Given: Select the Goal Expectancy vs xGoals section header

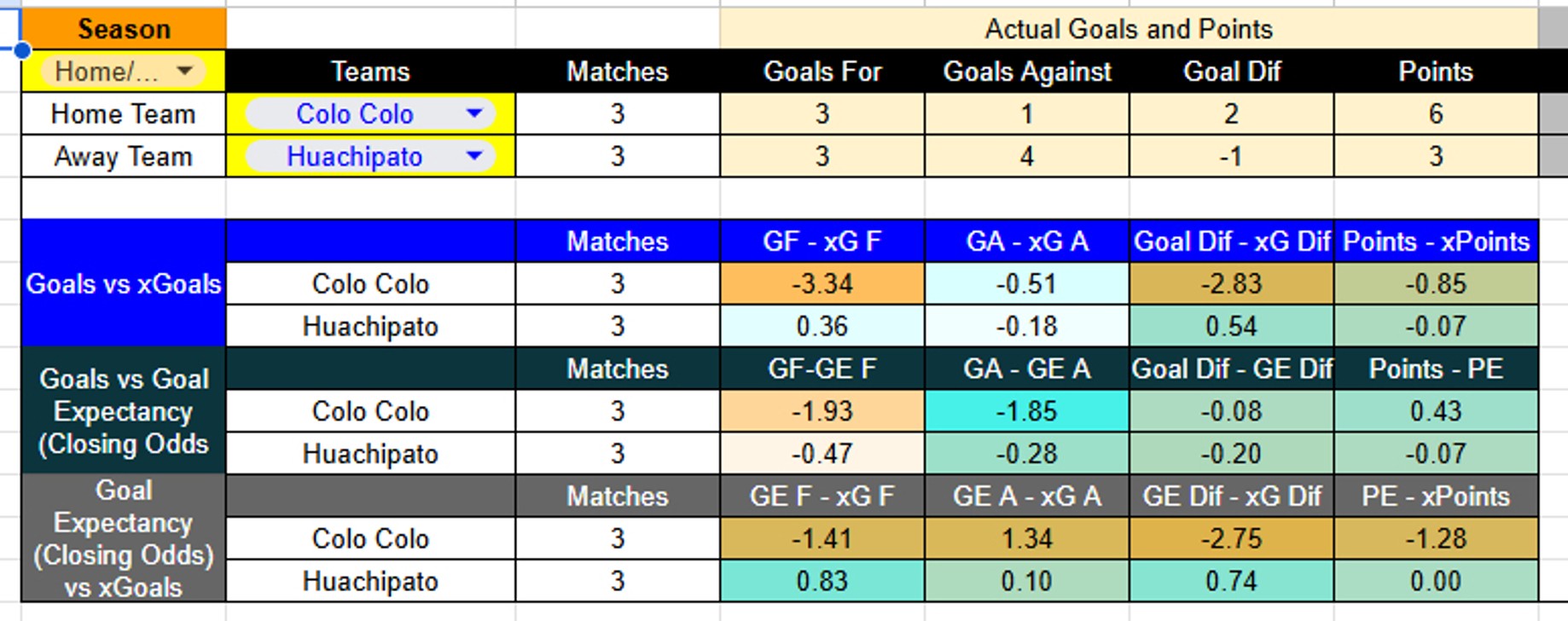Looking at the screenshot, I should coord(123,538).
